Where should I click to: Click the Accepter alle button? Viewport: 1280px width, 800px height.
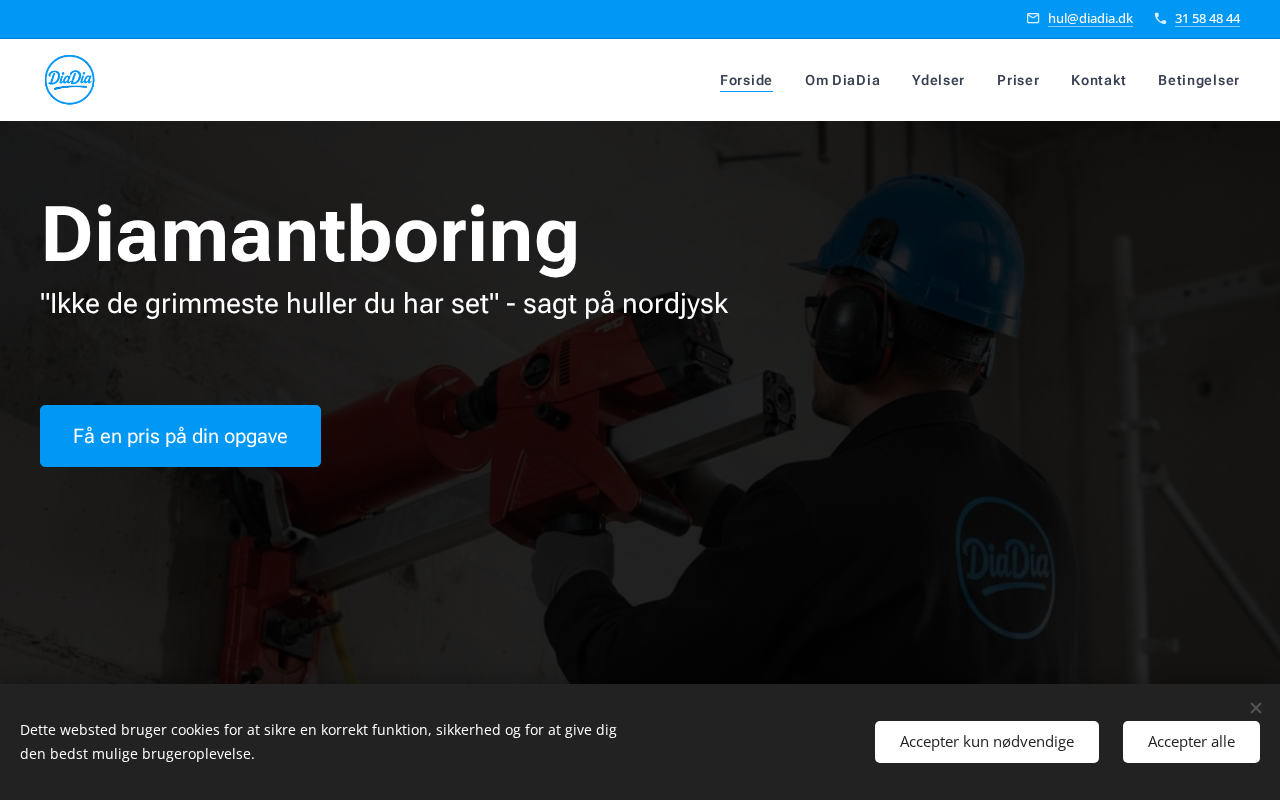tap(1191, 742)
